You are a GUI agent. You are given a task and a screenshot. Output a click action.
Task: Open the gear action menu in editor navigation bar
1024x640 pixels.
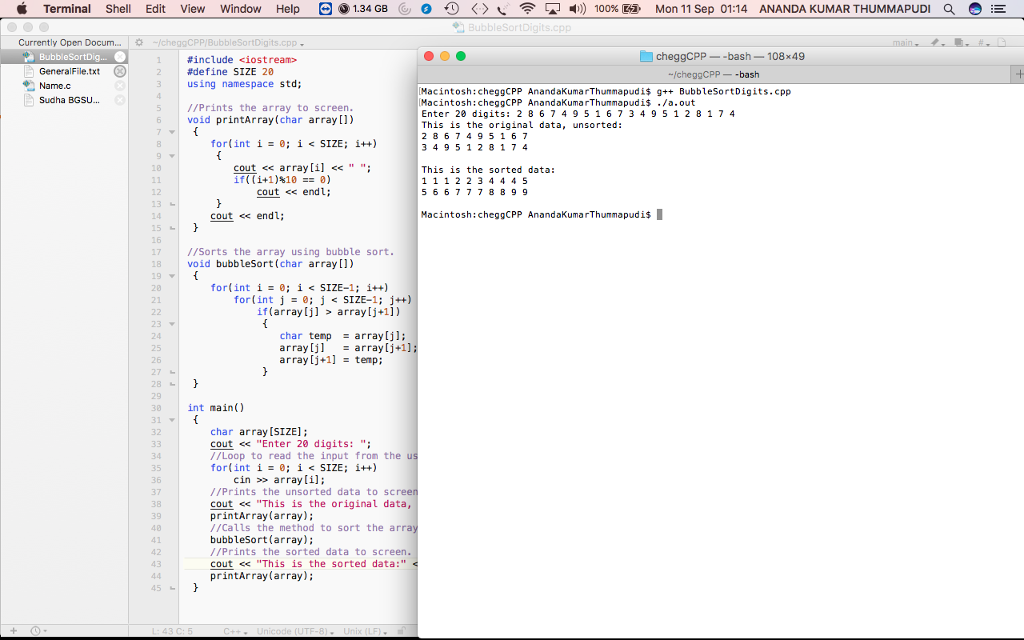[139, 42]
